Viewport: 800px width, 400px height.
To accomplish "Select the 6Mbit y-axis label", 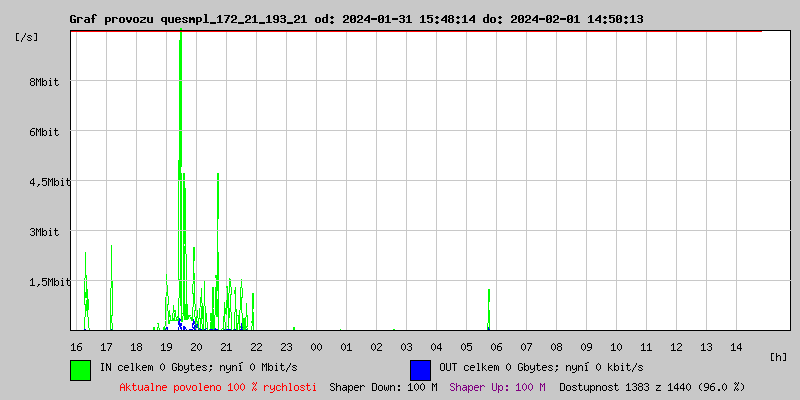I will pyautogui.click(x=44, y=132).
